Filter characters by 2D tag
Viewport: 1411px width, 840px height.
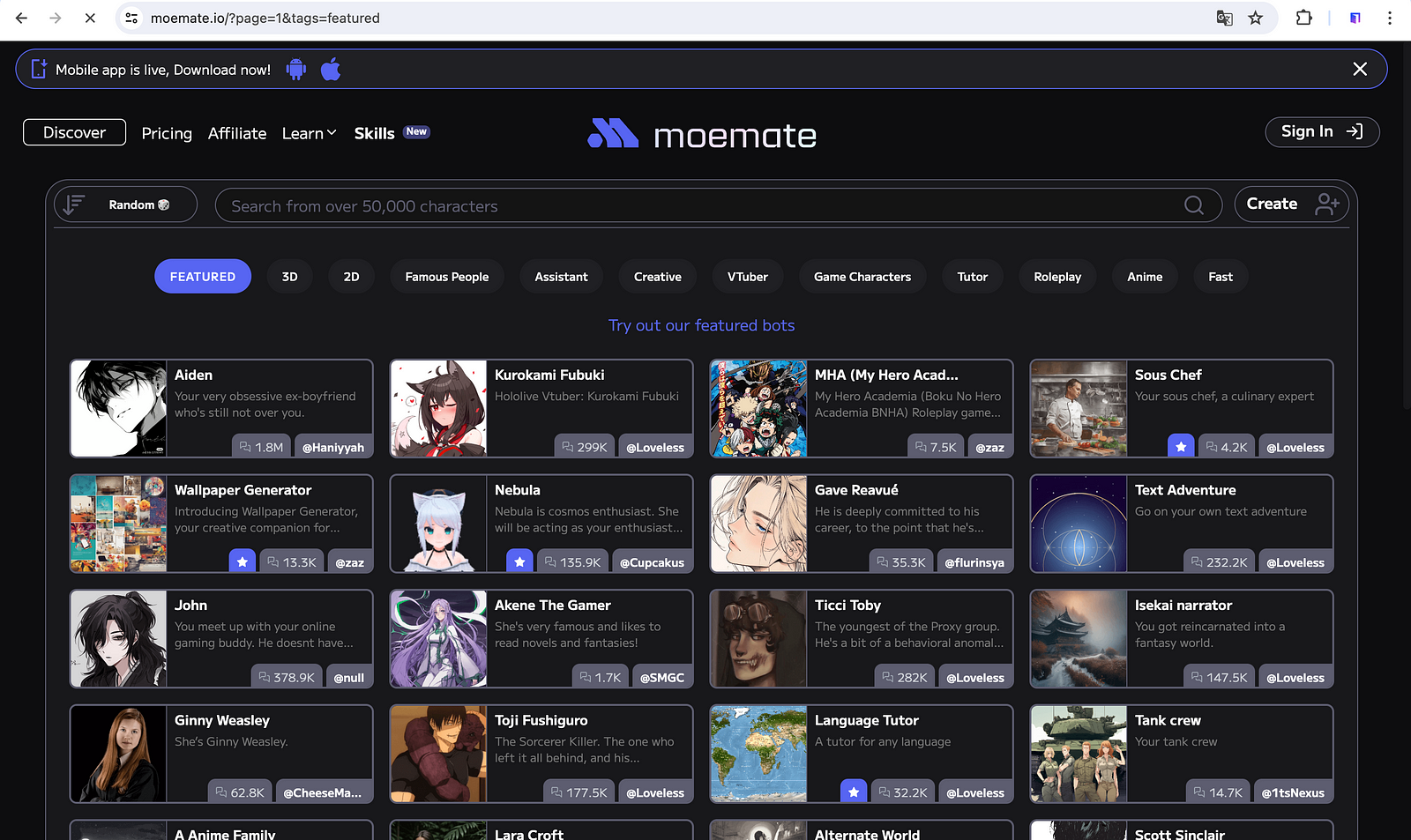[352, 277]
